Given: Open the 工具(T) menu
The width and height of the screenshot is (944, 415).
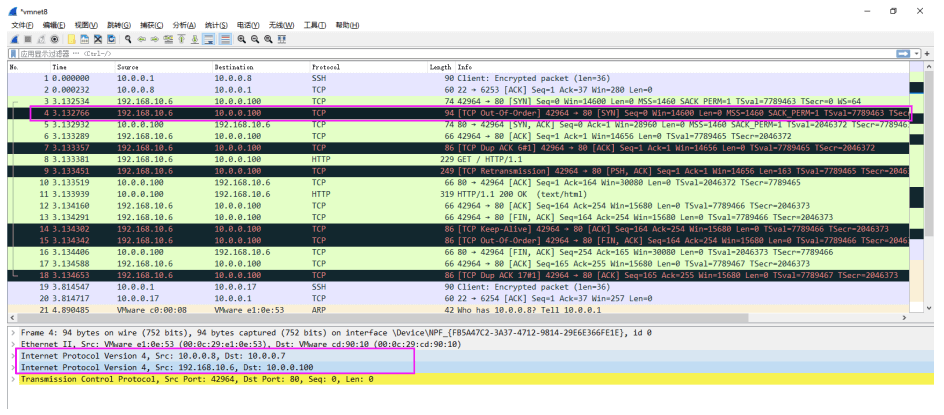Looking at the screenshot, I should tap(314, 25).
